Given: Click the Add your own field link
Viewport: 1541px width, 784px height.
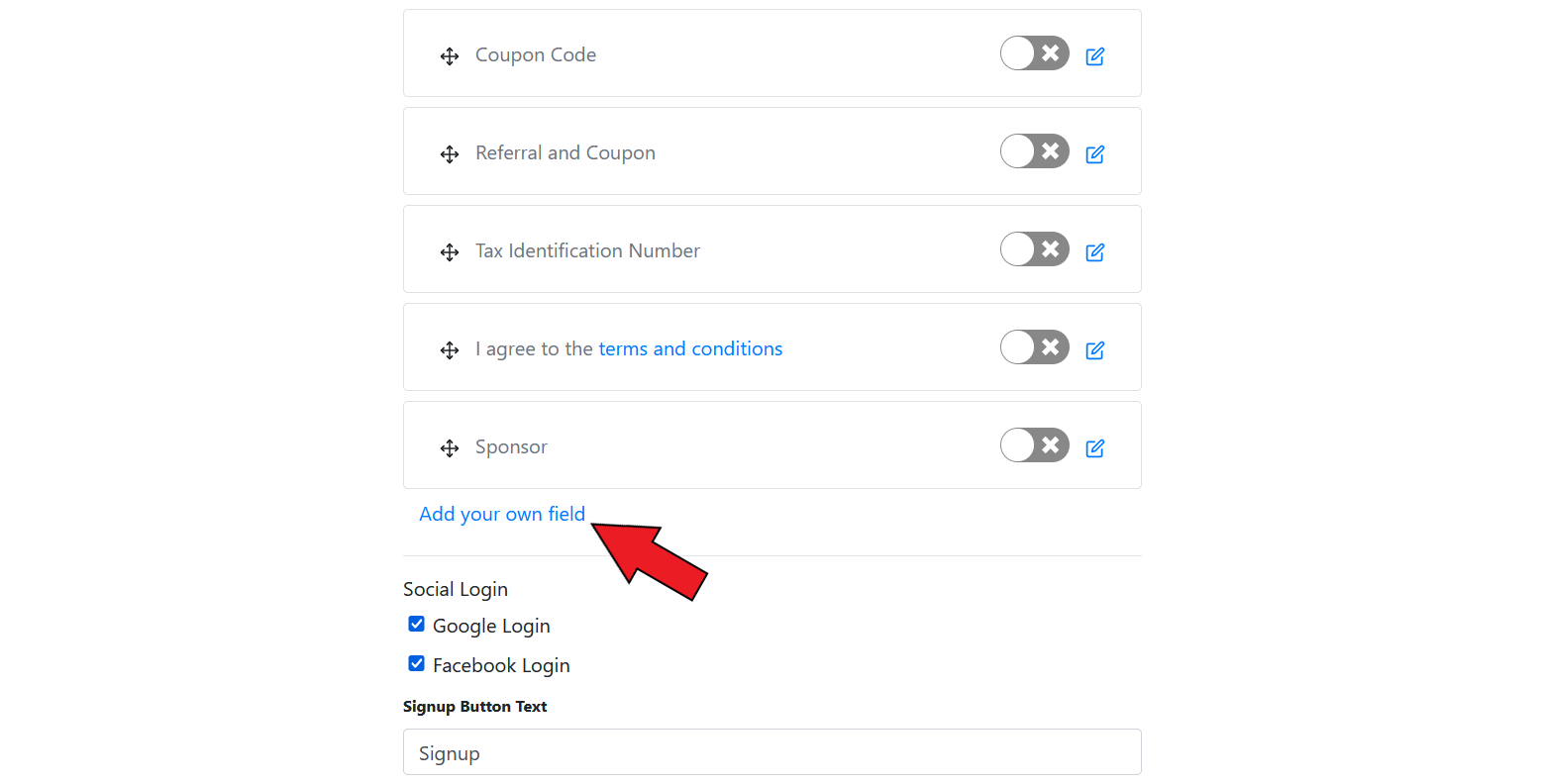Looking at the screenshot, I should coord(502,514).
